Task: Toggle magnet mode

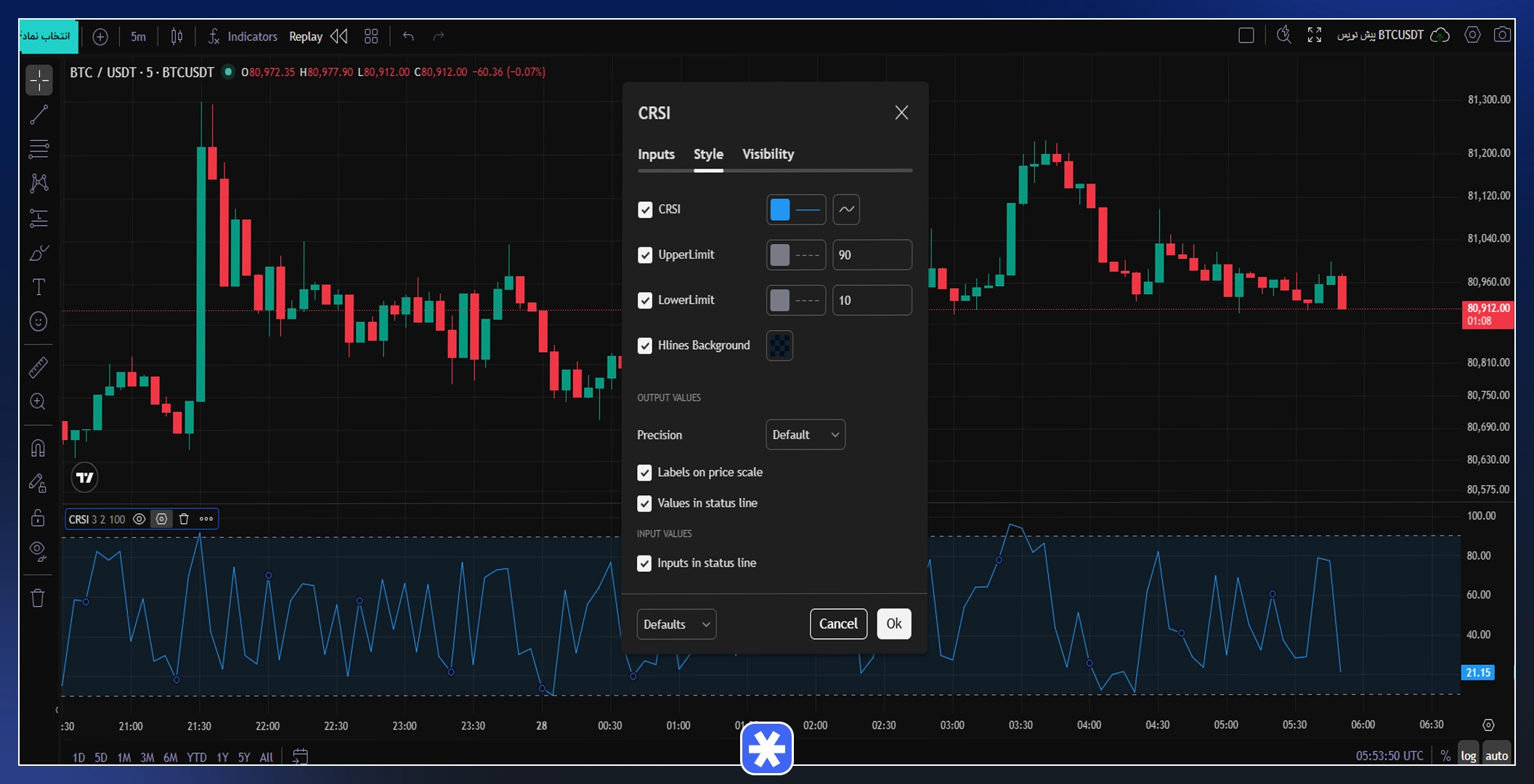Action: pos(39,448)
